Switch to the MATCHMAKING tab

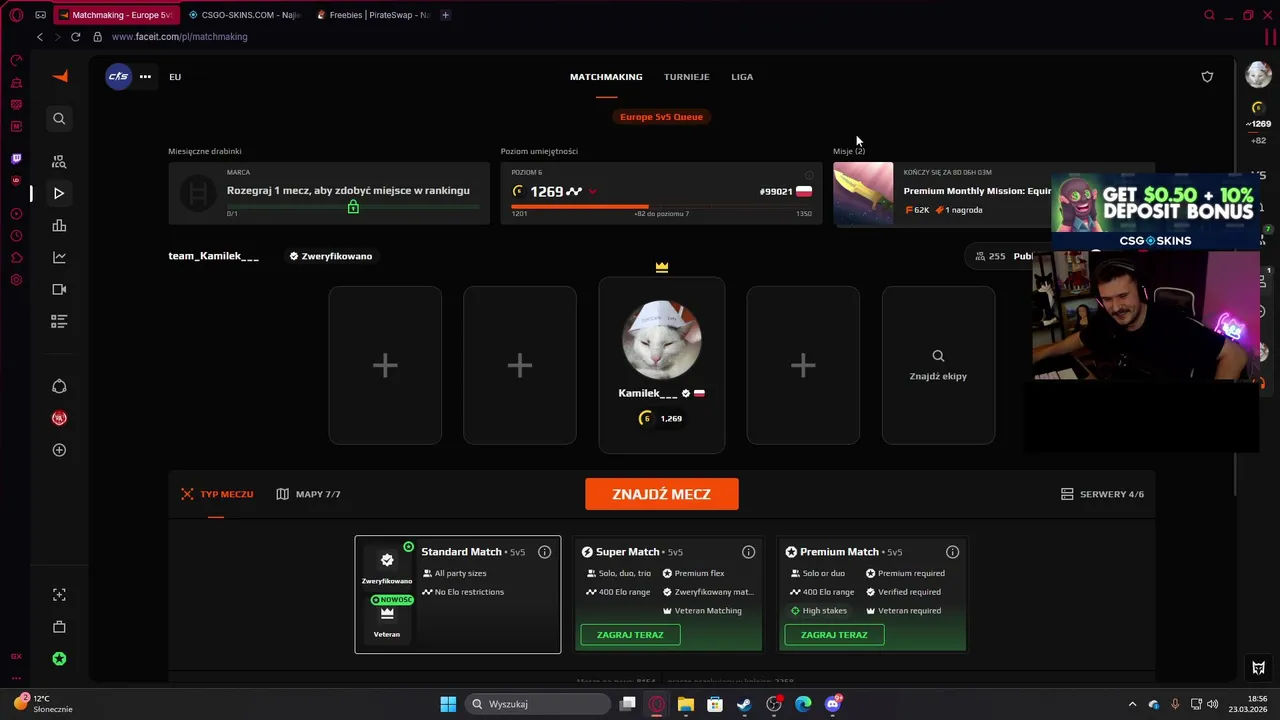[x=606, y=77]
